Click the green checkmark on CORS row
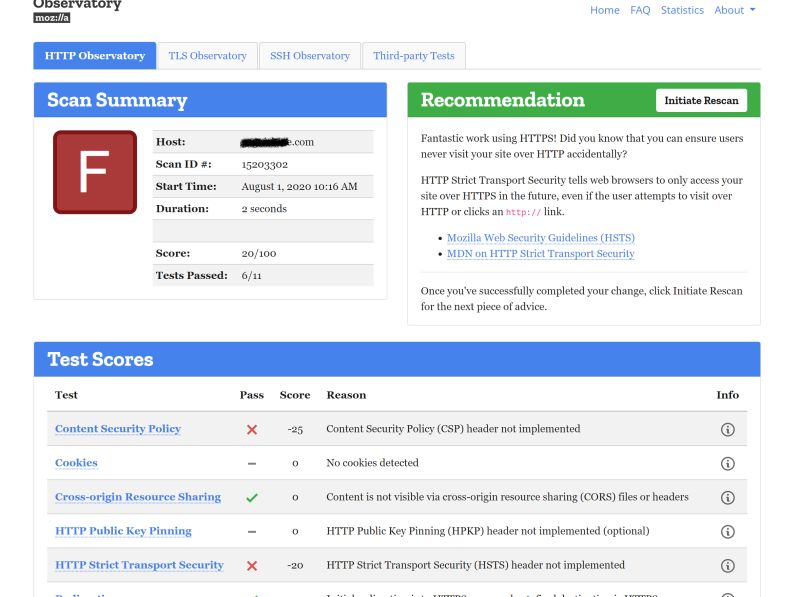The width and height of the screenshot is (800, 597). tap(252, 496)
